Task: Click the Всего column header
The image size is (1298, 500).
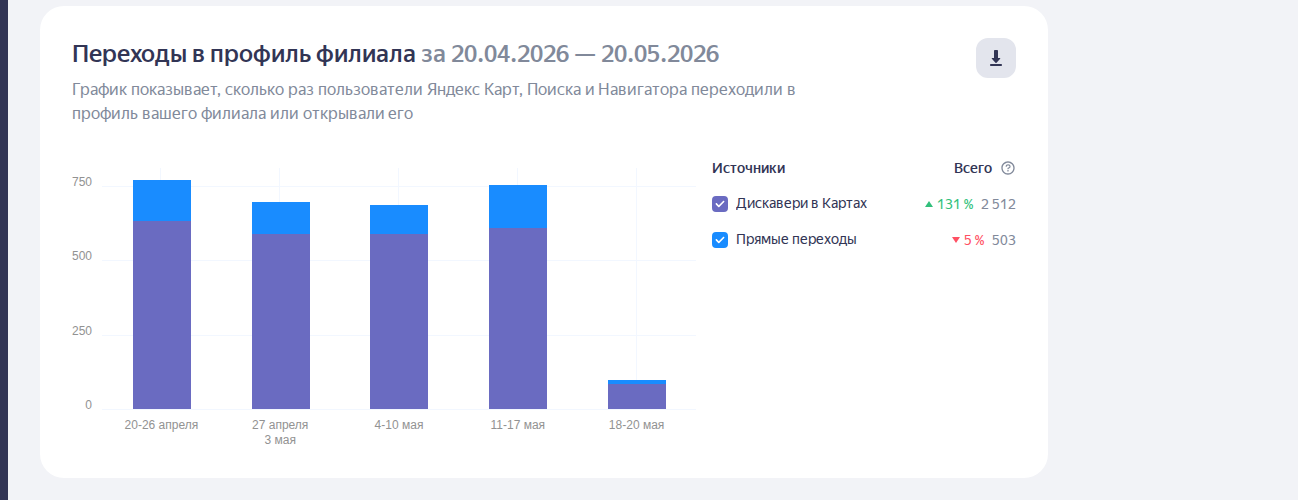Action: pos(973,168)
